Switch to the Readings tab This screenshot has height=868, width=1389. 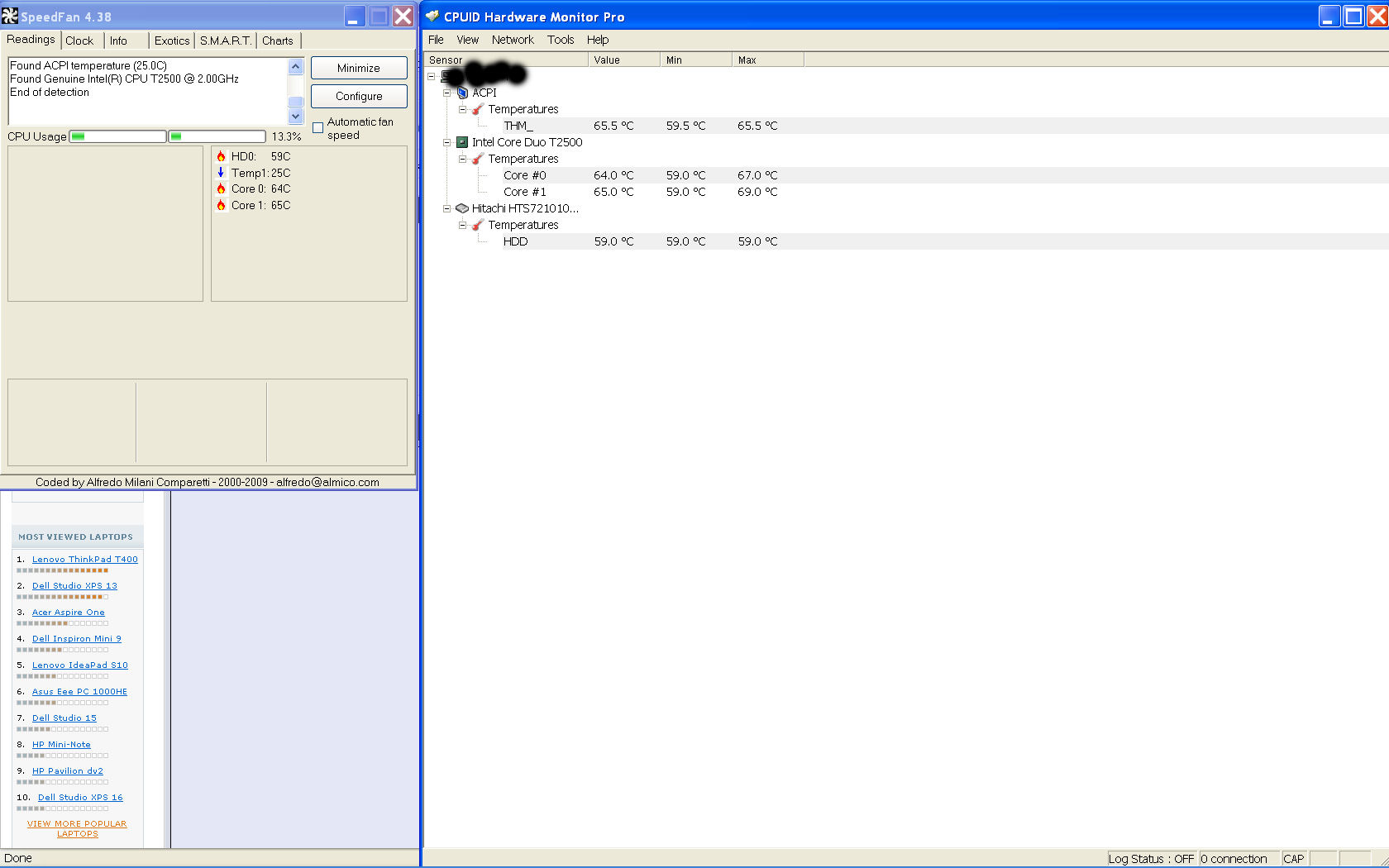coord(31,40)
